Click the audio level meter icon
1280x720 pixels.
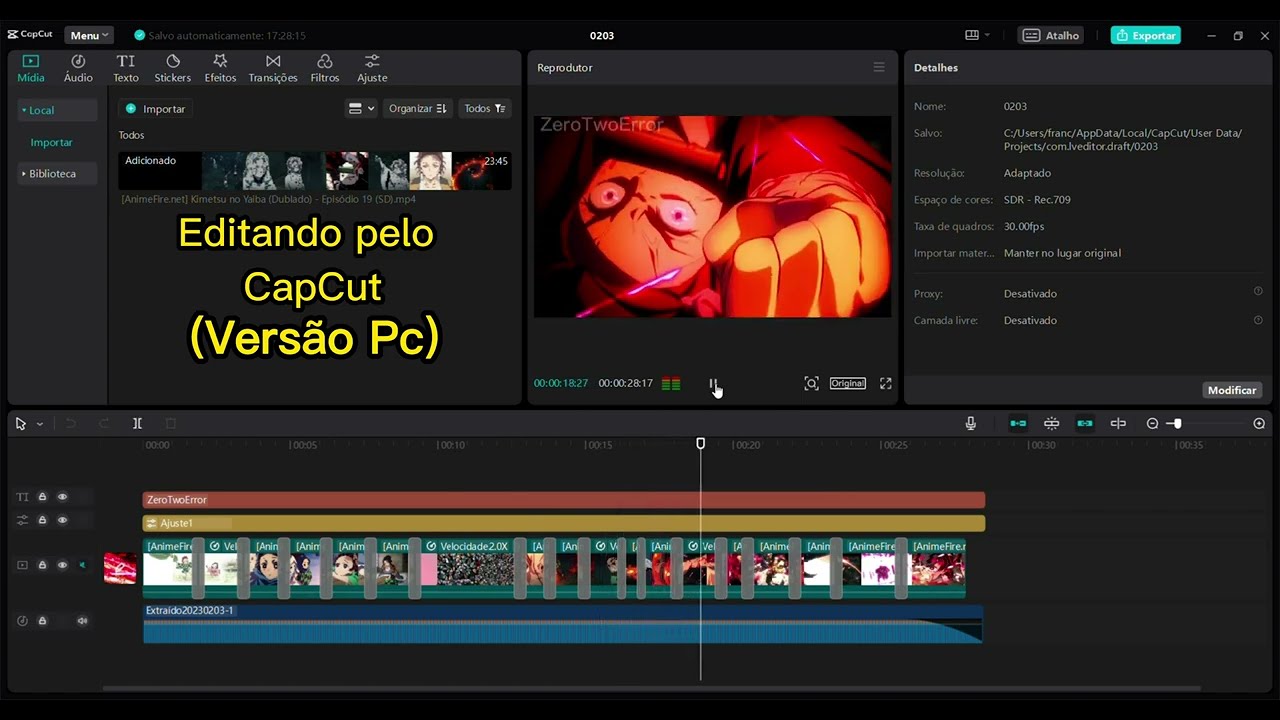pos(671,383)
